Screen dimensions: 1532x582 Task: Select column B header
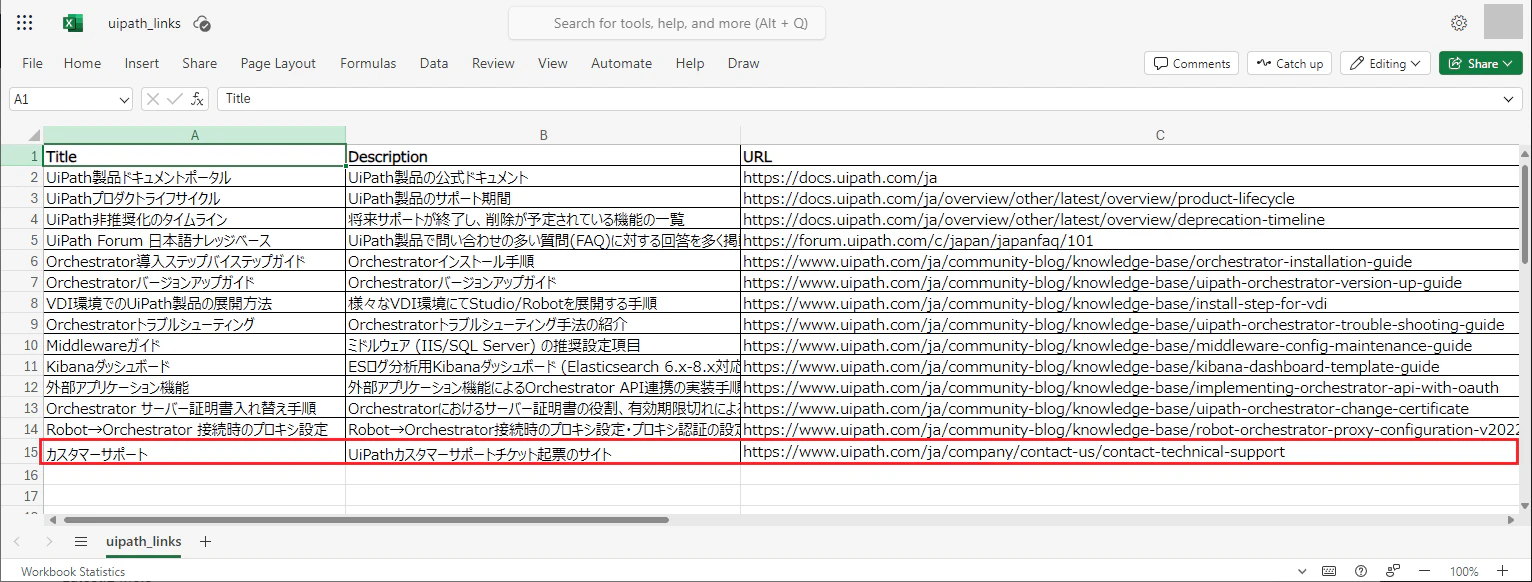tap(543, 135)
